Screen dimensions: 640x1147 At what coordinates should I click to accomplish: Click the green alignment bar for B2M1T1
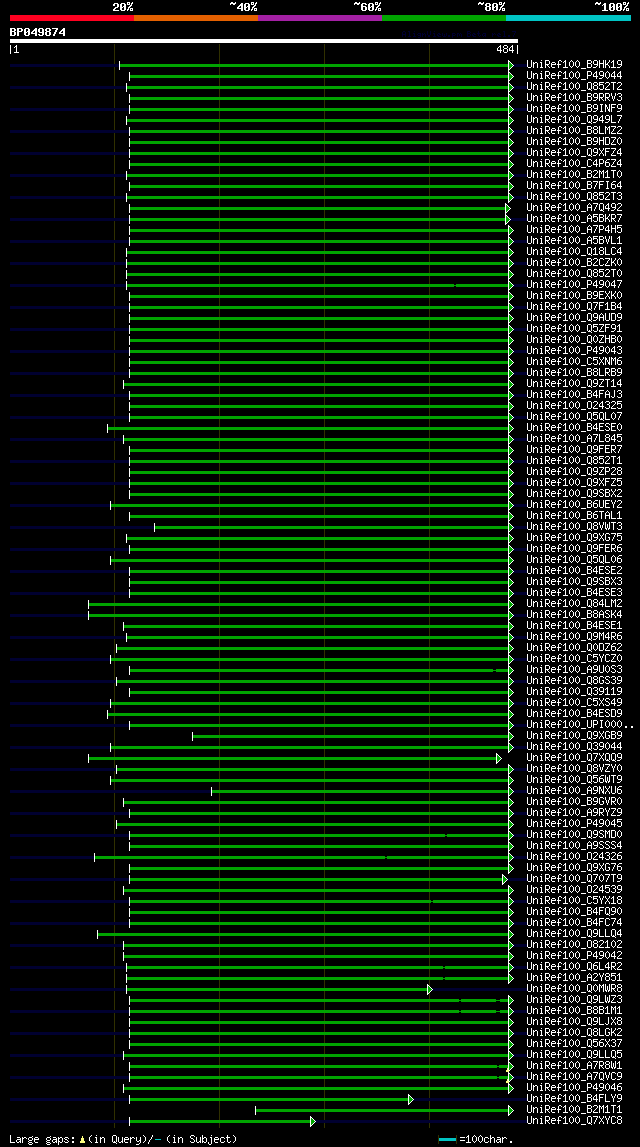(x=384, y=1110)
